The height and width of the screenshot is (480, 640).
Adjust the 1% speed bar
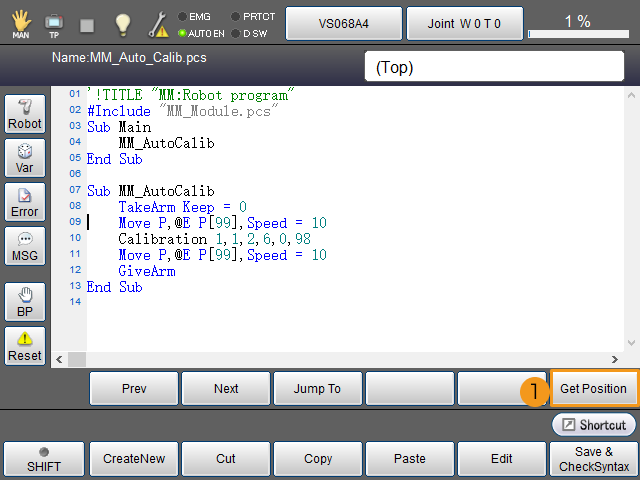(577, 33)
